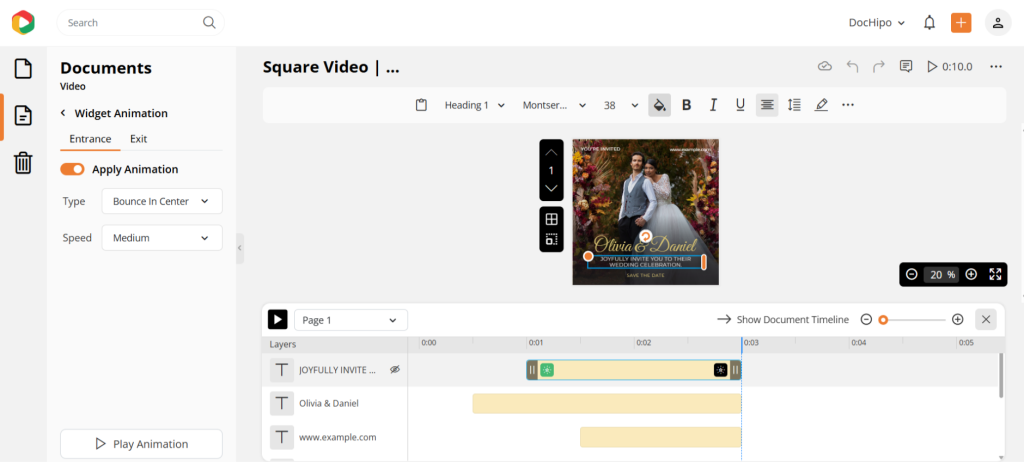This screenshot has height=463, width=1024.
Task: Toggle bold formatting
Action: 686,105
